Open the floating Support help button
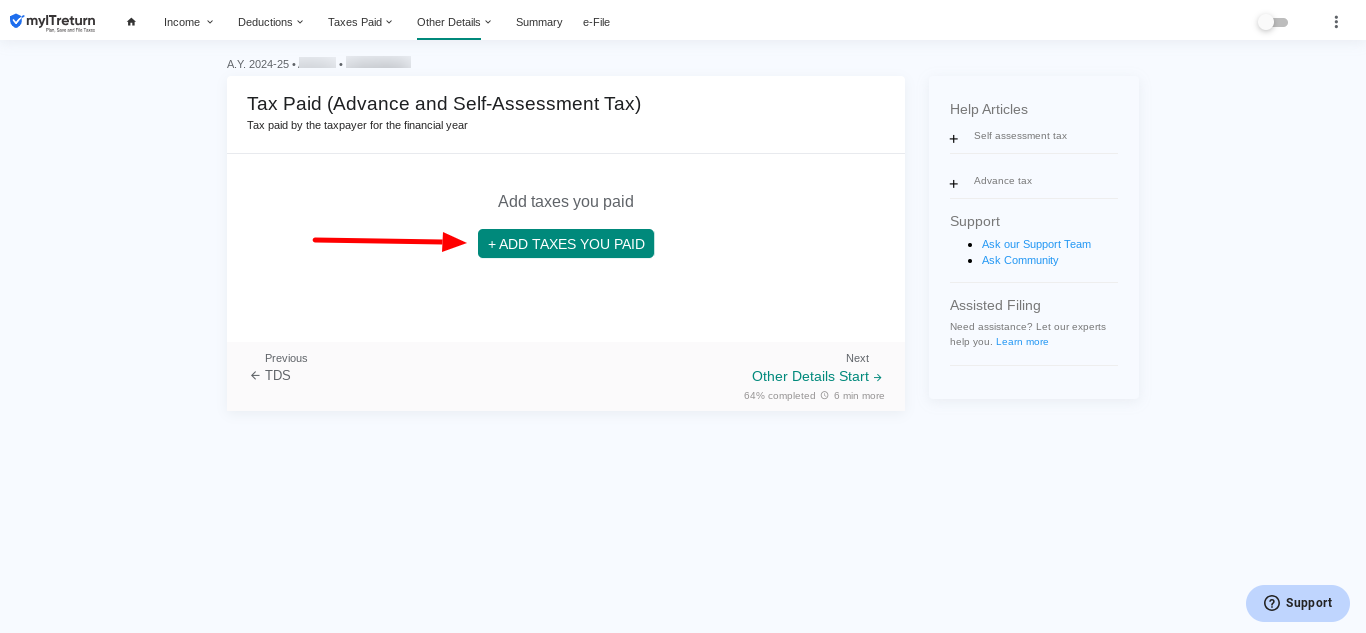1366x633 pixels. 1298,603
